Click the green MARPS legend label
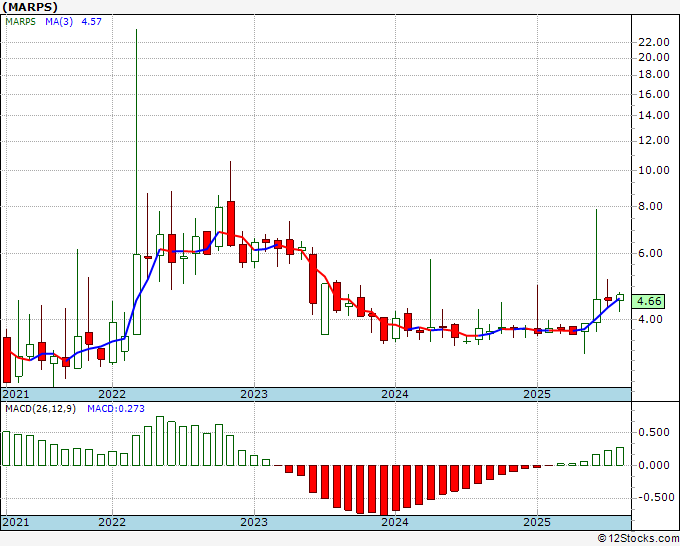680x546 pixels. click(x=20, y=21)
